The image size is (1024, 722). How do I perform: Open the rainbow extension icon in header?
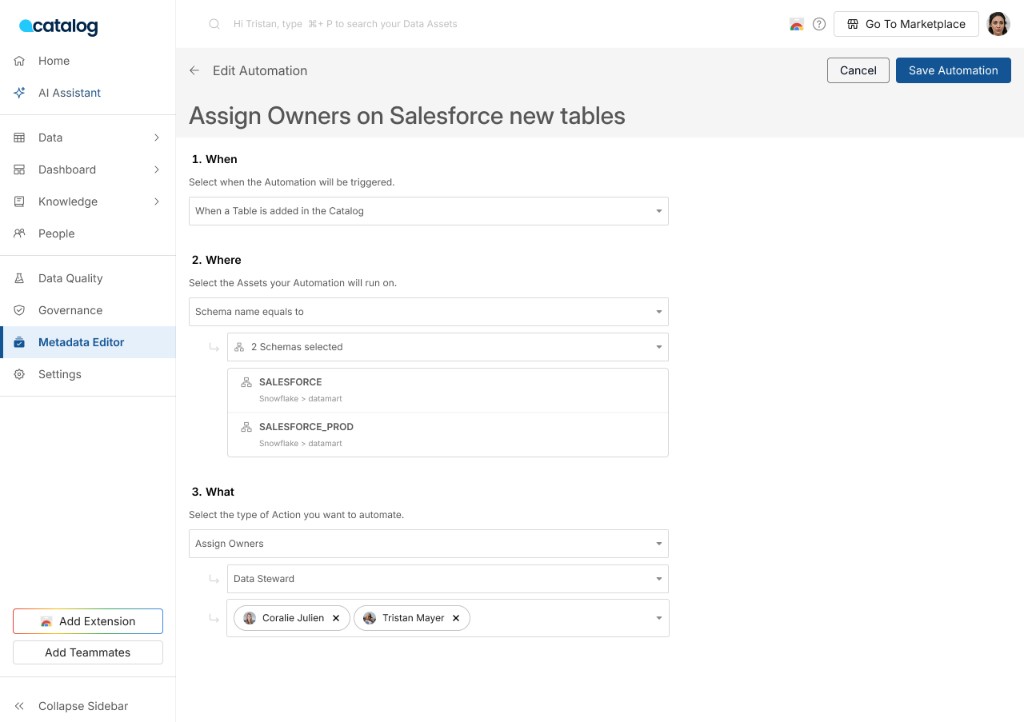796,25
